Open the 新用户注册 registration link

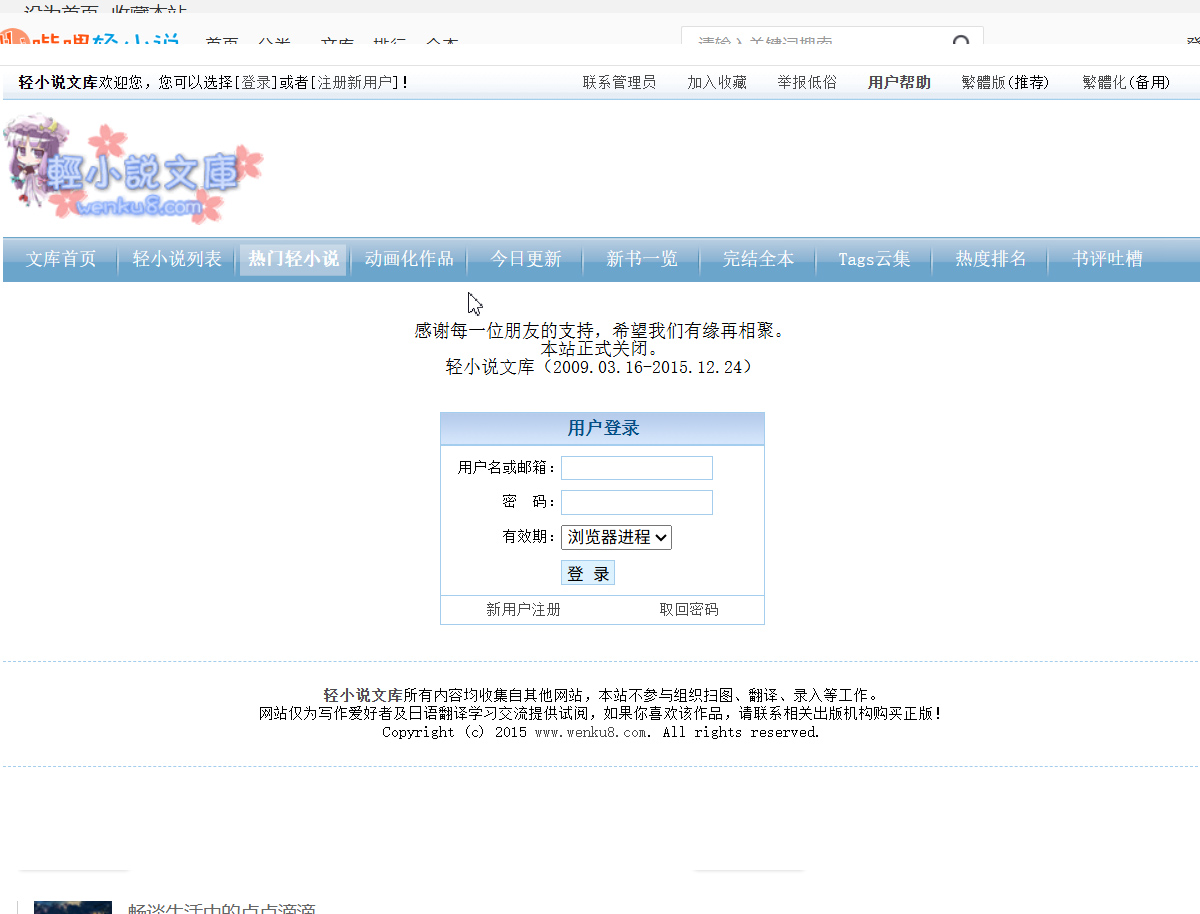[x=524, y=609]
